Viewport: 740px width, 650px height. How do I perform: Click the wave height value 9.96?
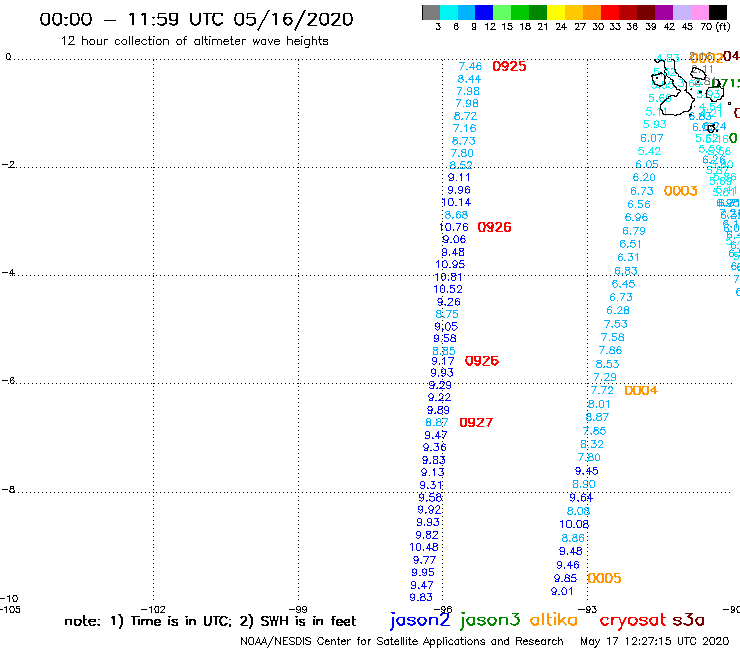coord(459,190)
